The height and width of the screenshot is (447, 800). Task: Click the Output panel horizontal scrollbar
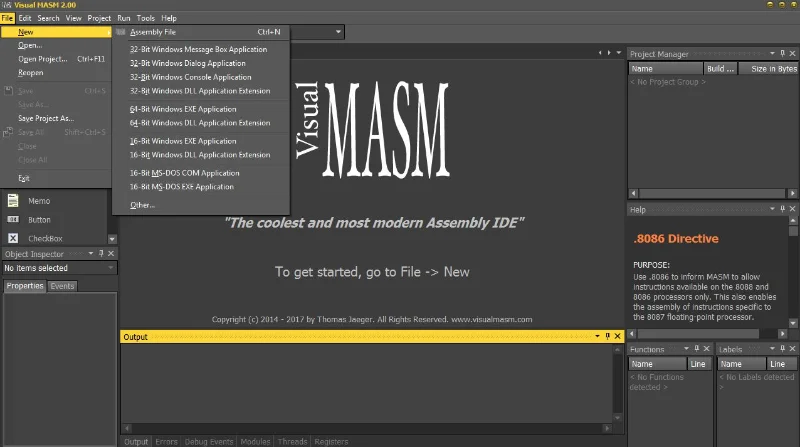click(x=367, y=428)
